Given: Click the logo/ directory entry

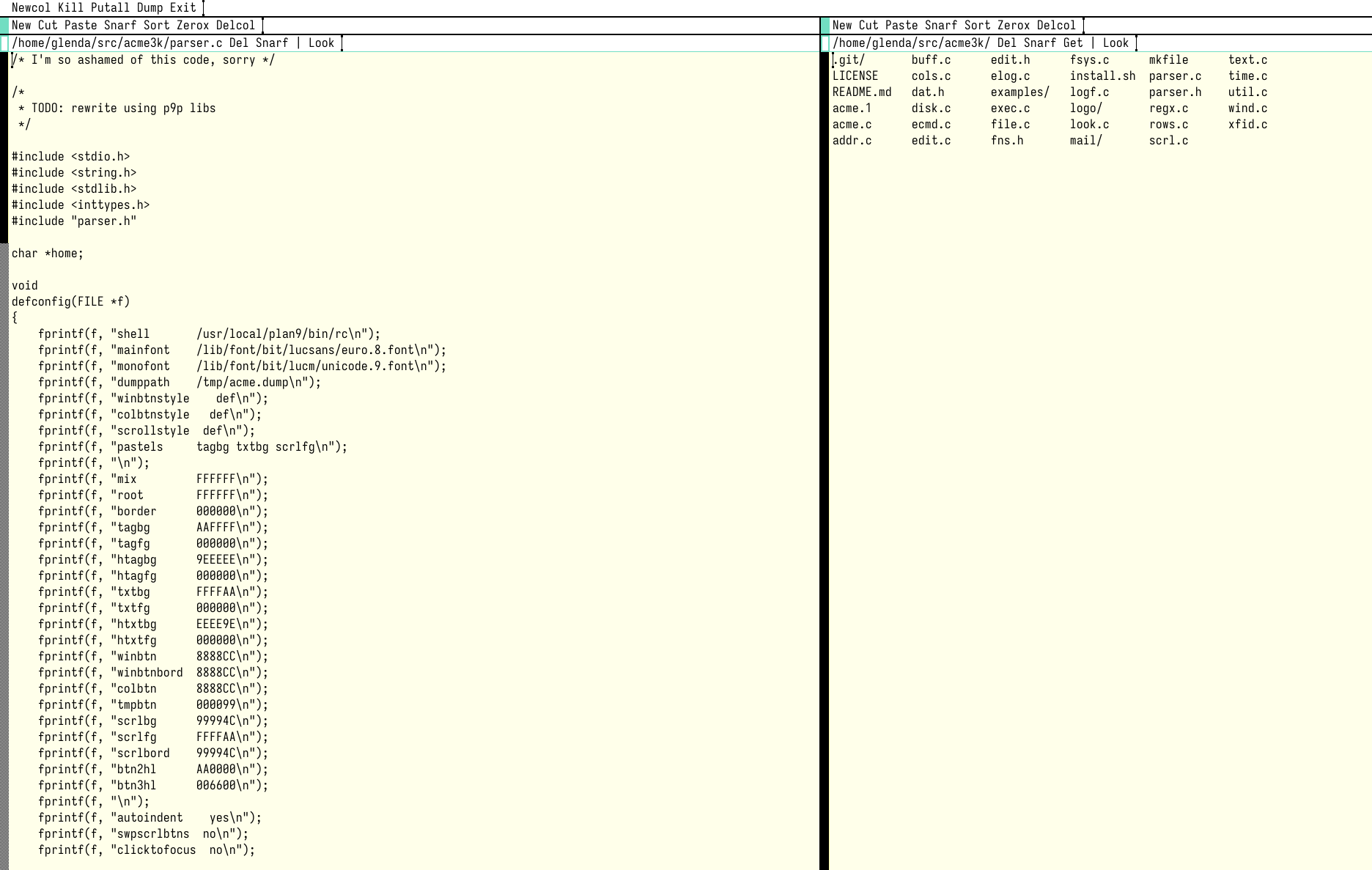Looking at the screenshot, I should point(1086,108).
